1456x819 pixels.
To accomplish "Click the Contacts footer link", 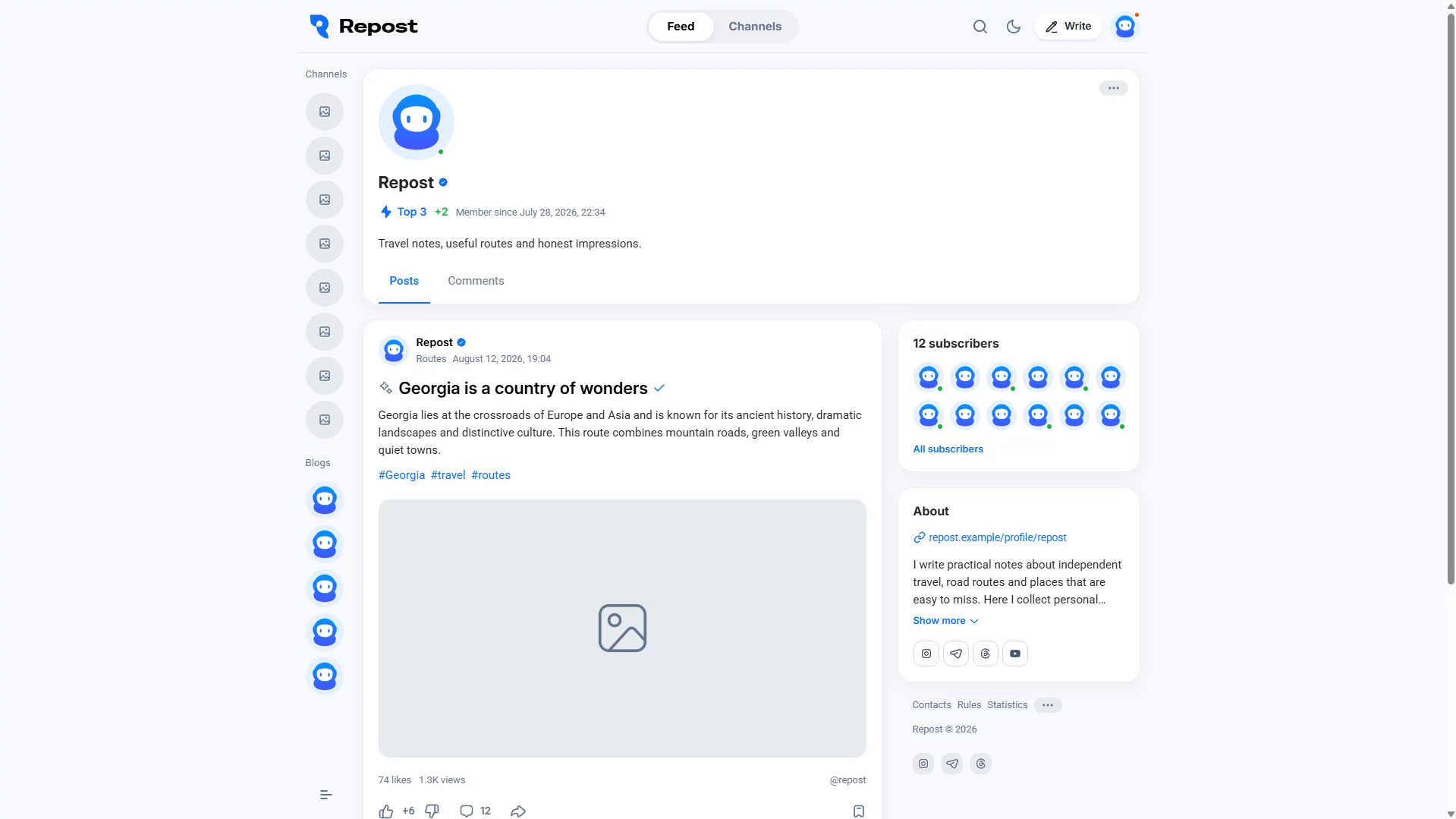I will tap(931, 705).
